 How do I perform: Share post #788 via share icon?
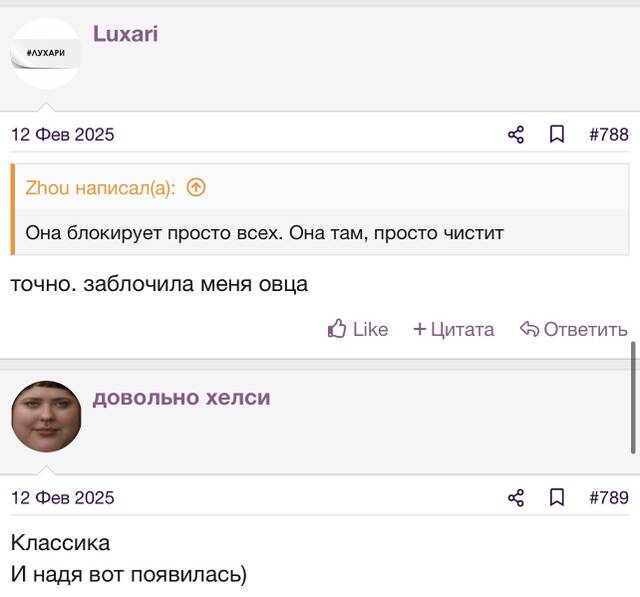516,135
